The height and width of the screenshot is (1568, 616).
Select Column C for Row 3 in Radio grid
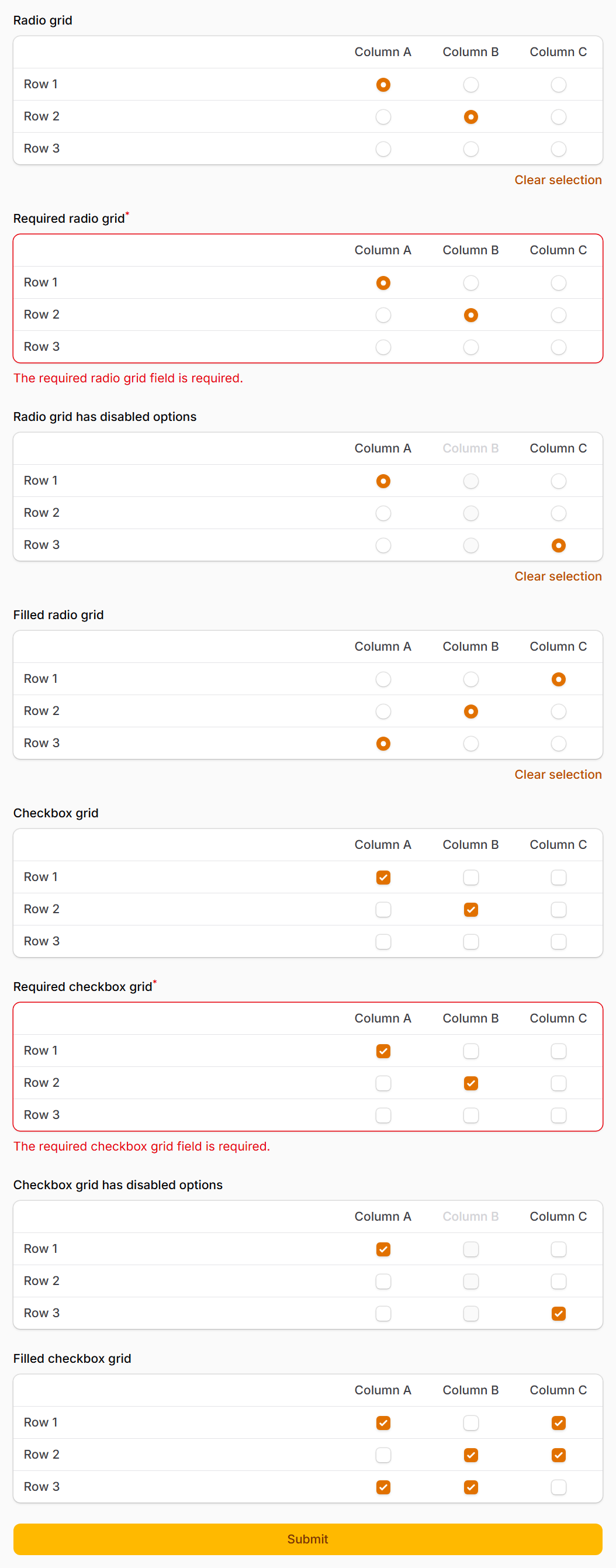click(558, 148)
